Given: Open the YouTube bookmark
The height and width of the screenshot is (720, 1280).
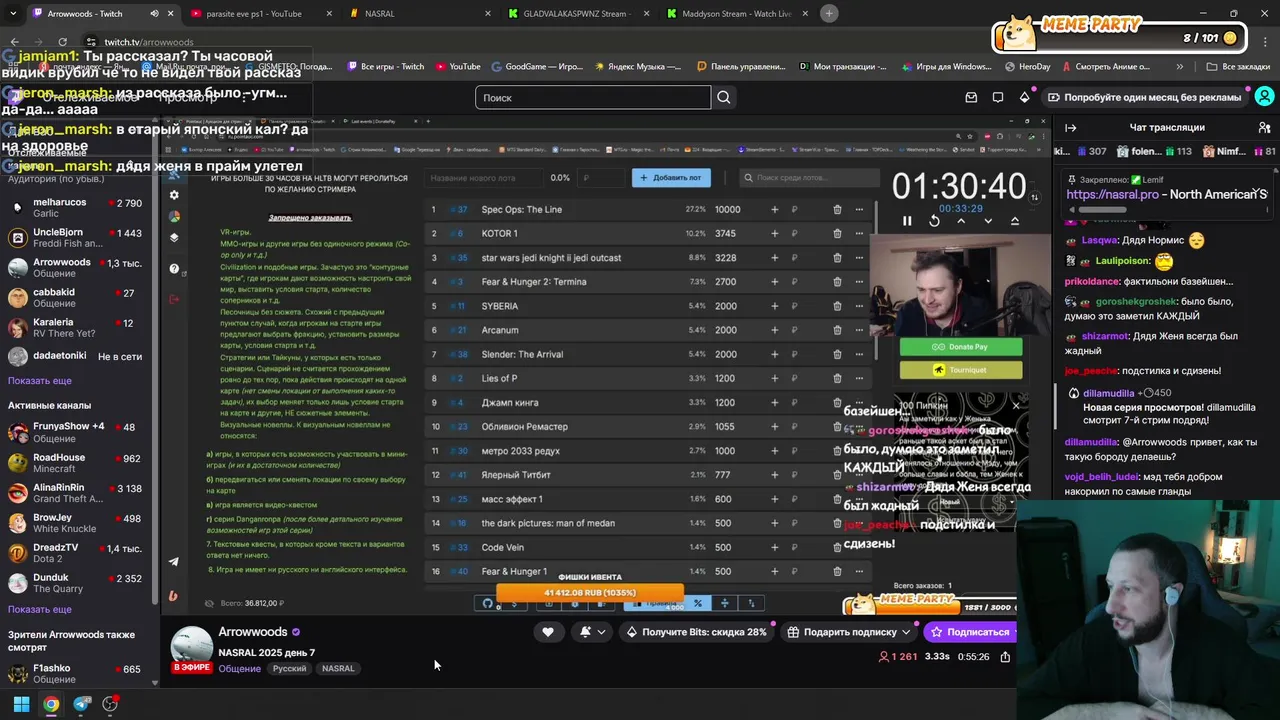Looking at the screenshot, I should coord(458,67).
